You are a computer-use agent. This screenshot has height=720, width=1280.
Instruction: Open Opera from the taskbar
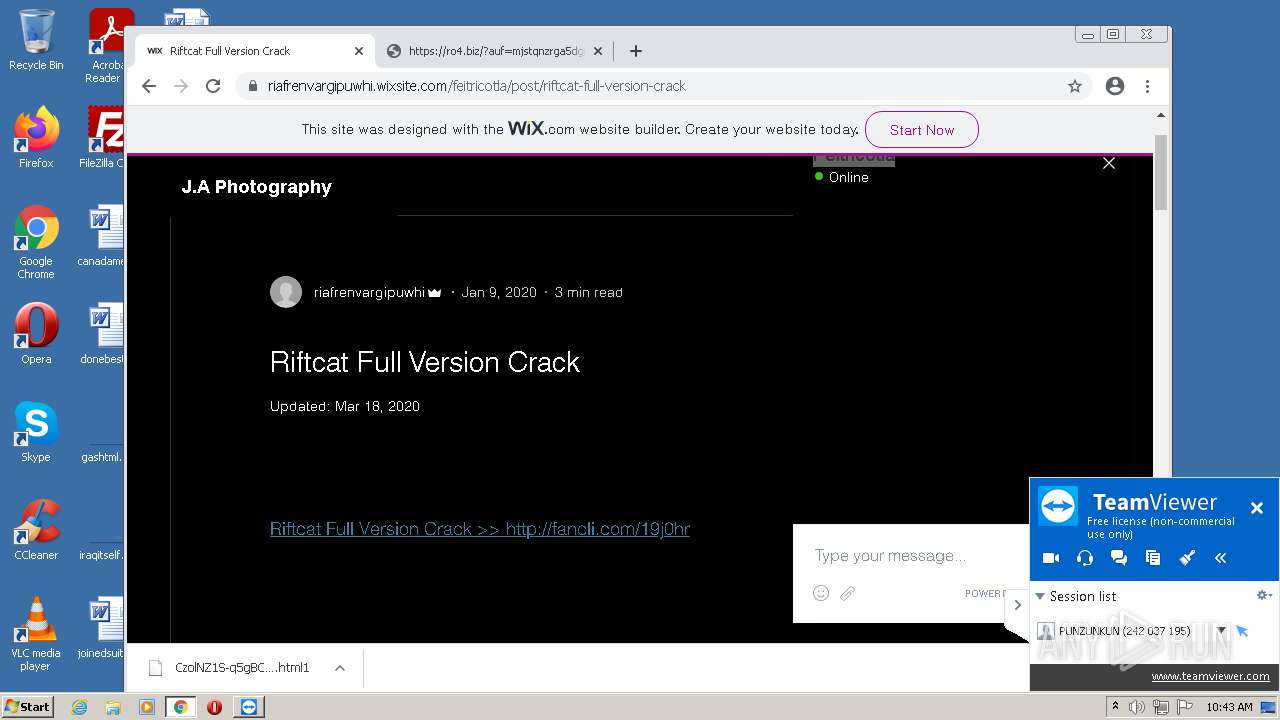[x=214, y=707]
